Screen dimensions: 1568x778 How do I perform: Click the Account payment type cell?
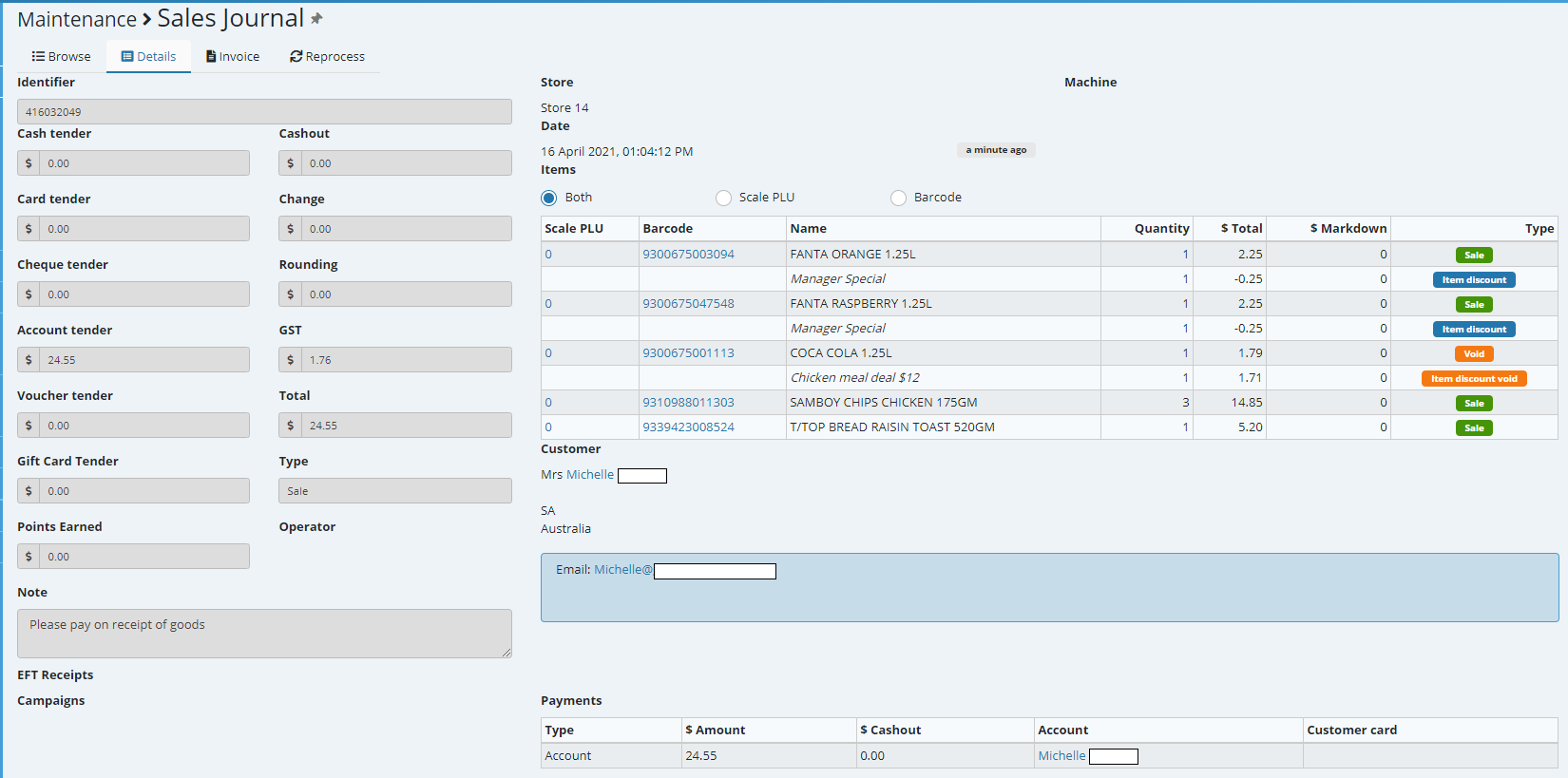611,756
